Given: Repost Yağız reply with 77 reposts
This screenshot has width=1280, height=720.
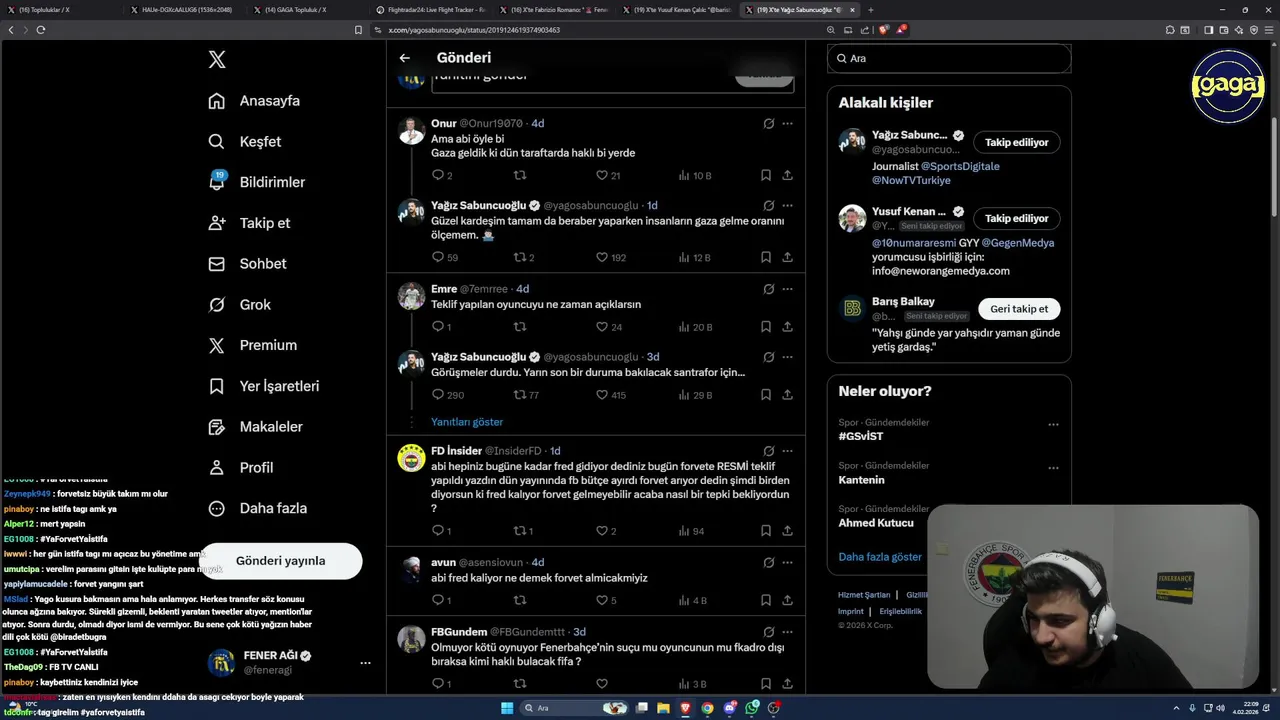Looking at the screenshot, I should point(526,395).
